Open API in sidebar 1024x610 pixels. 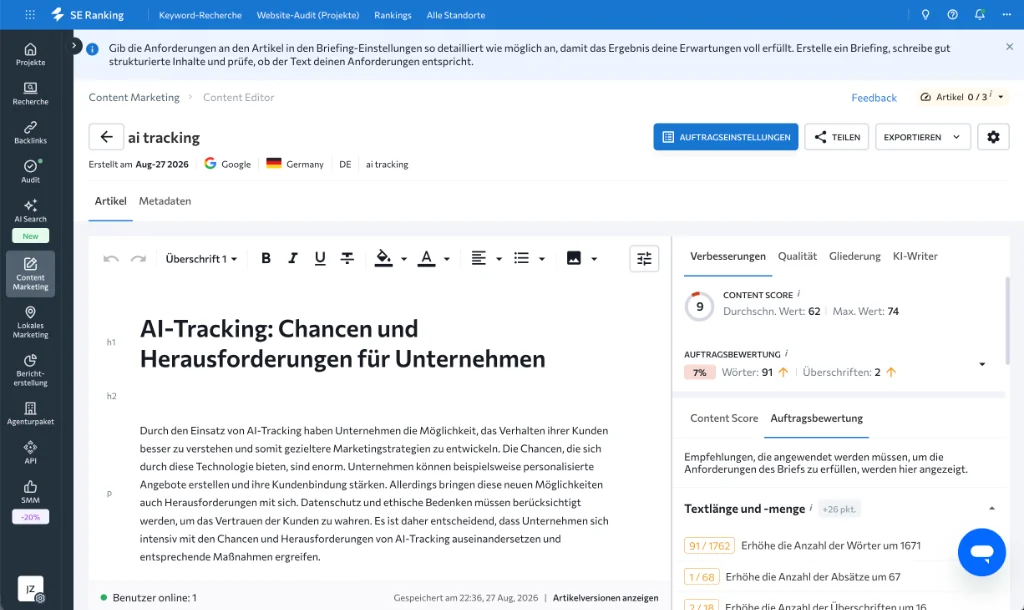coord(31,453)
